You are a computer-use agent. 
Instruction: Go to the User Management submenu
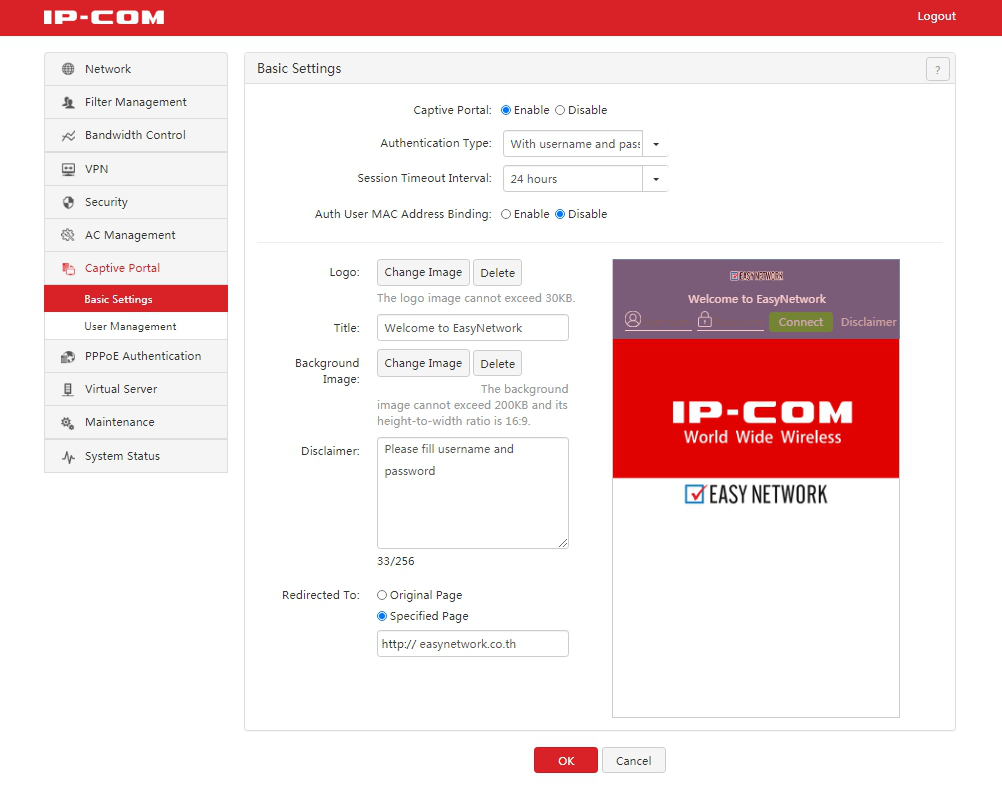[136, 326]
